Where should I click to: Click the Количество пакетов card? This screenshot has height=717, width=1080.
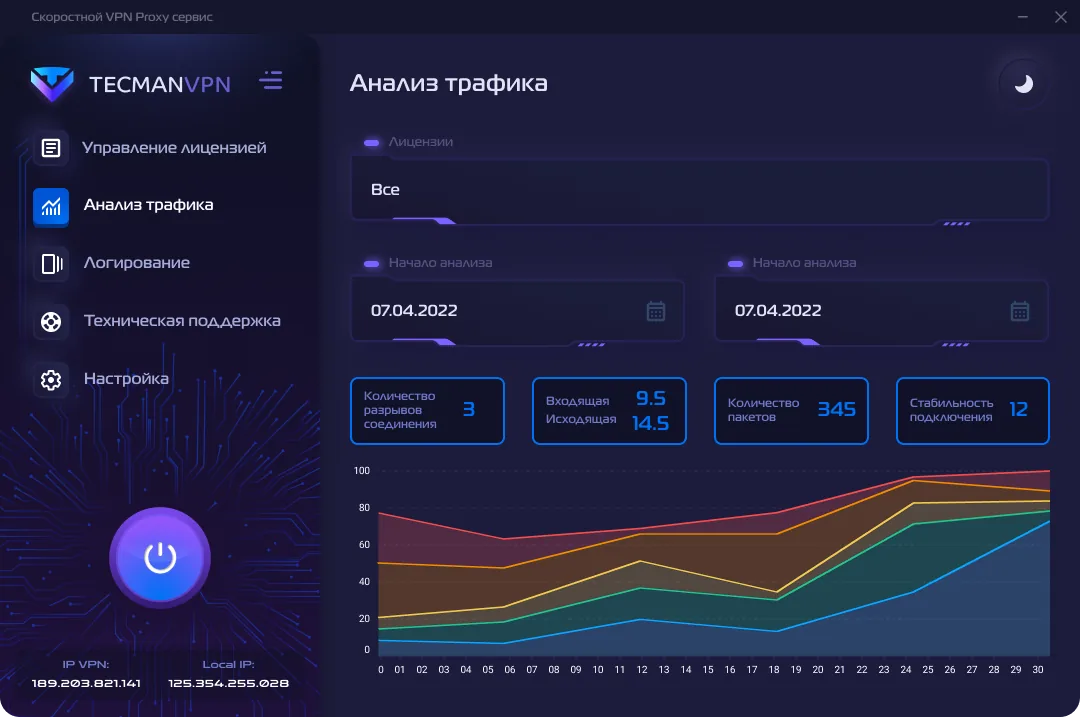click(x=791, y=411)
